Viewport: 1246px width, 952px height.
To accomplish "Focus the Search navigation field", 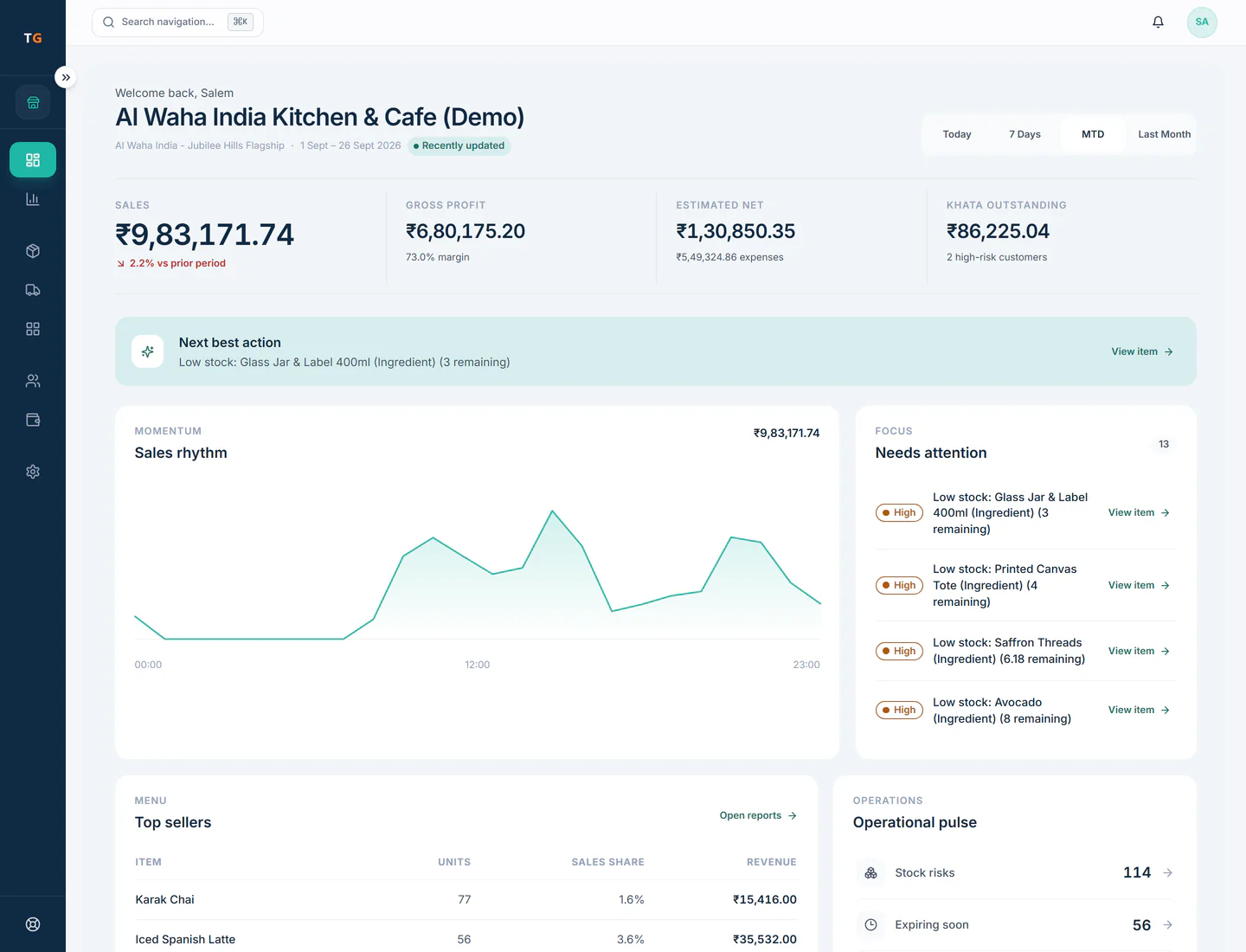I will click(177, 22).
